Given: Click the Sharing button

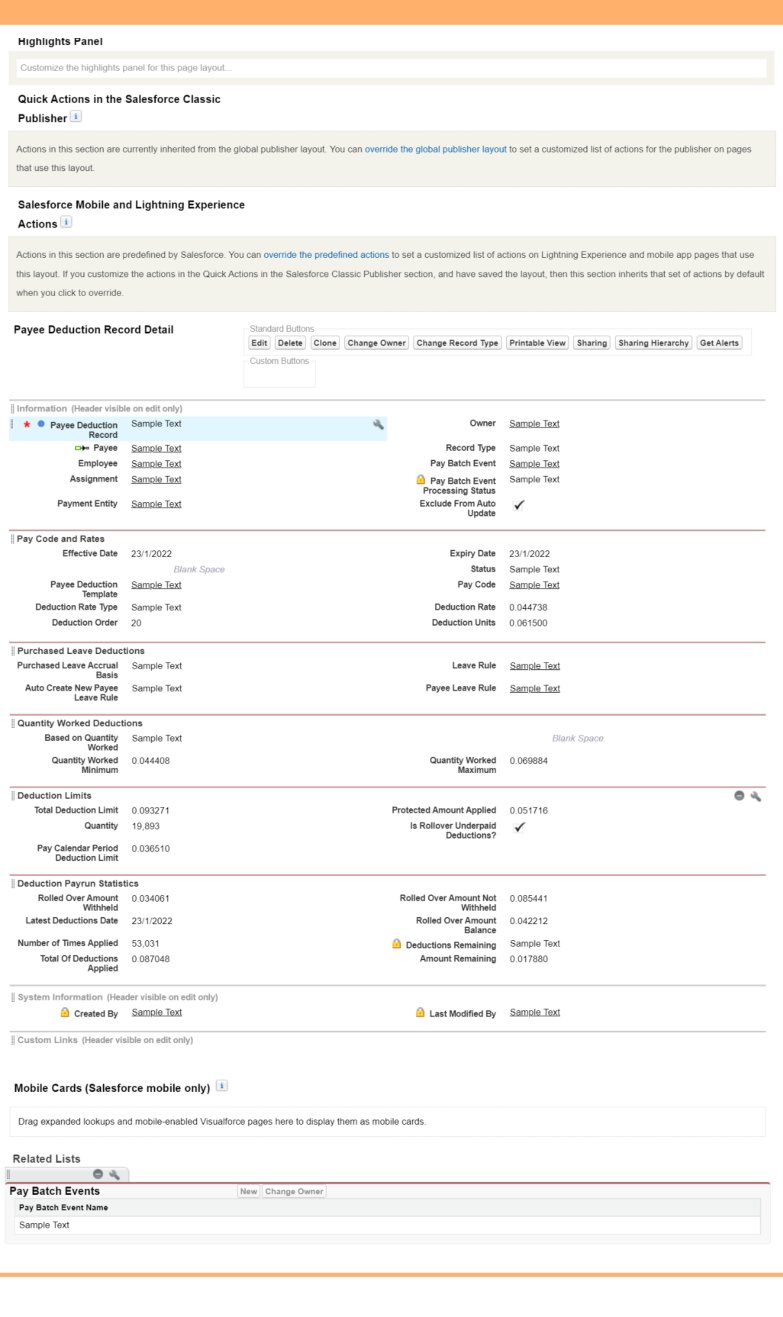Looking at the screenshot, I should (592, 343).
